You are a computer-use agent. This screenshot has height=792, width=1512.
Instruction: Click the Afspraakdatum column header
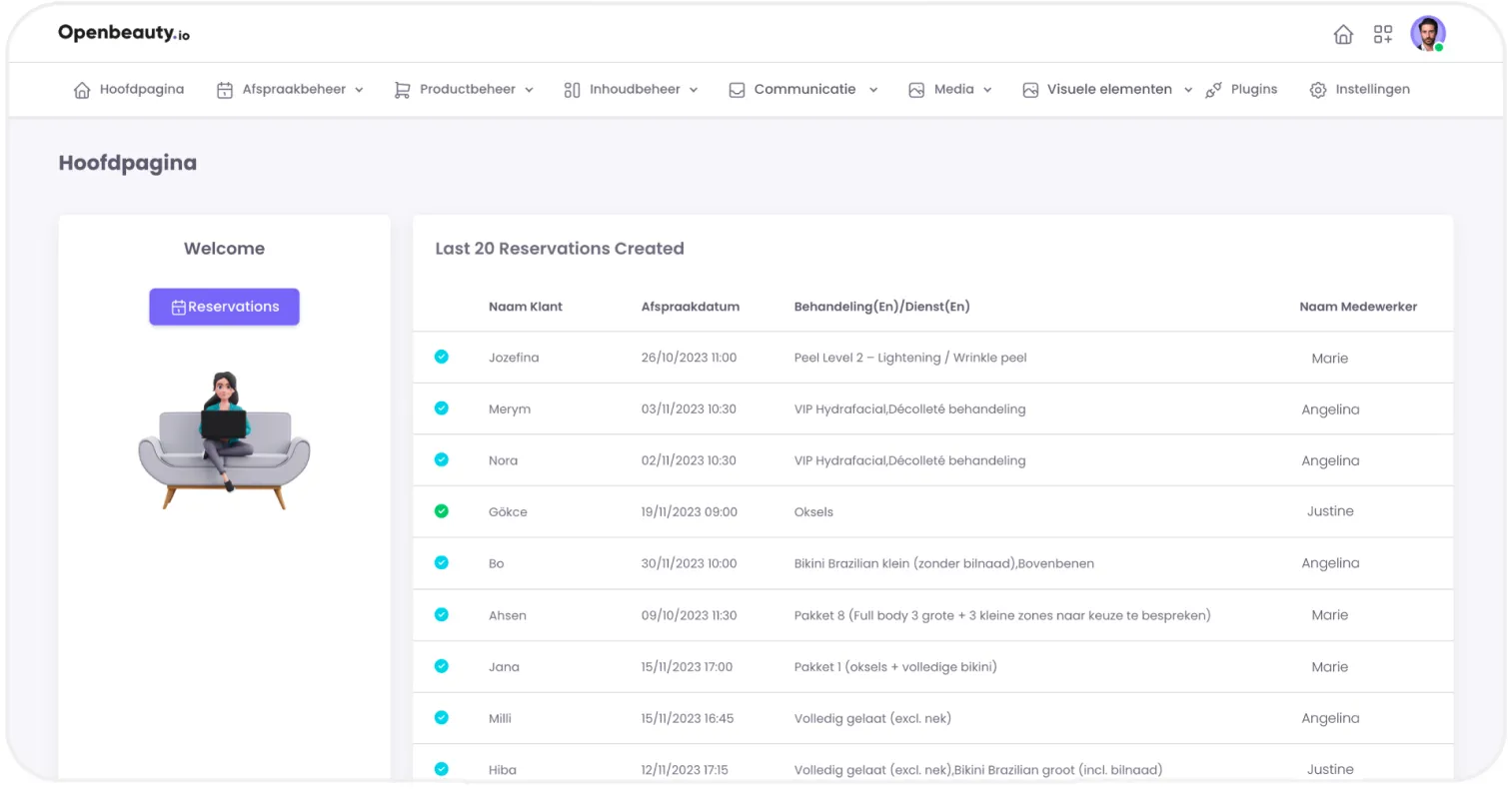691,307
